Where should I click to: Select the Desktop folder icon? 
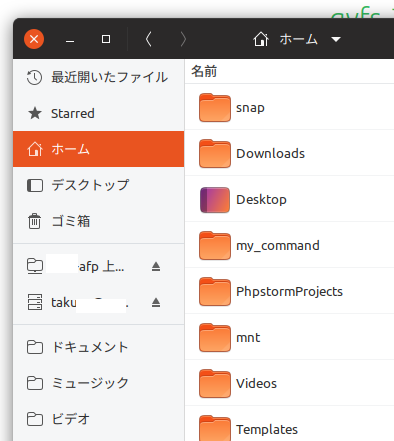coord(215,199)
